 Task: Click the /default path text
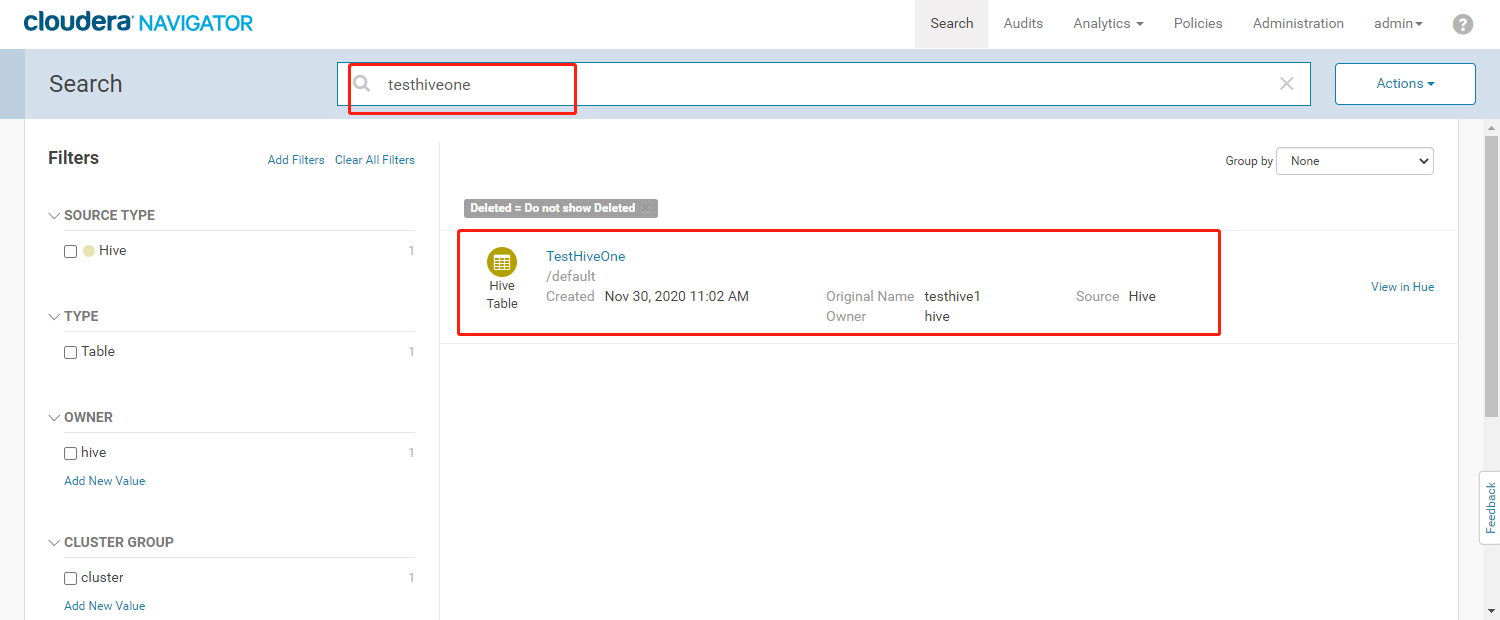pyautogui.click(x=571, y=276)
